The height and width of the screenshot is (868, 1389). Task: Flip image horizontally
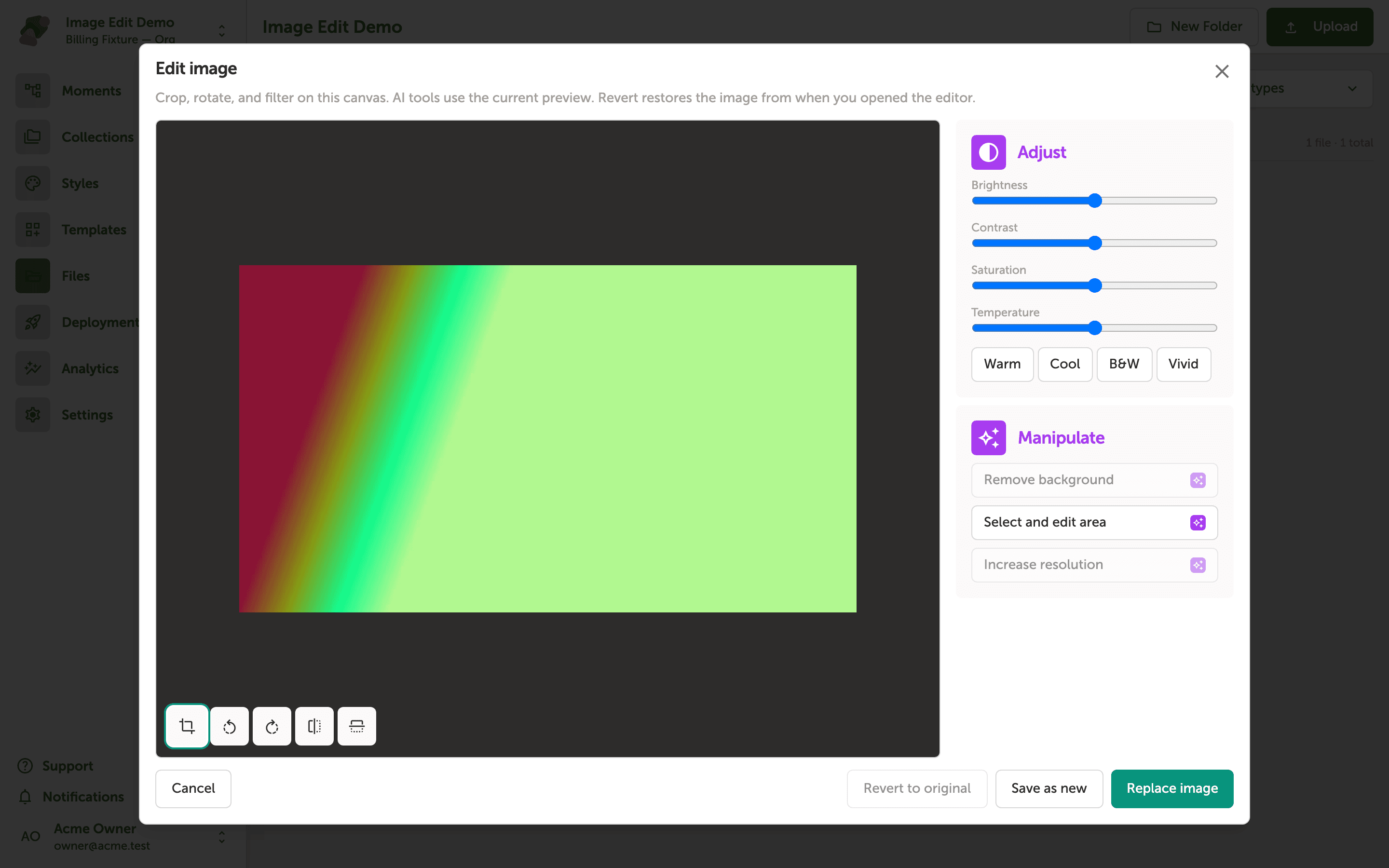314,726
